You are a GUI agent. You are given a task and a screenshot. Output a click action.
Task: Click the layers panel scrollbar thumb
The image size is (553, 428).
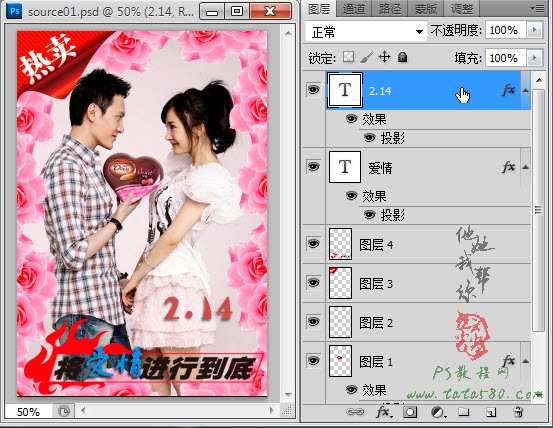click(x=539, y=210)
